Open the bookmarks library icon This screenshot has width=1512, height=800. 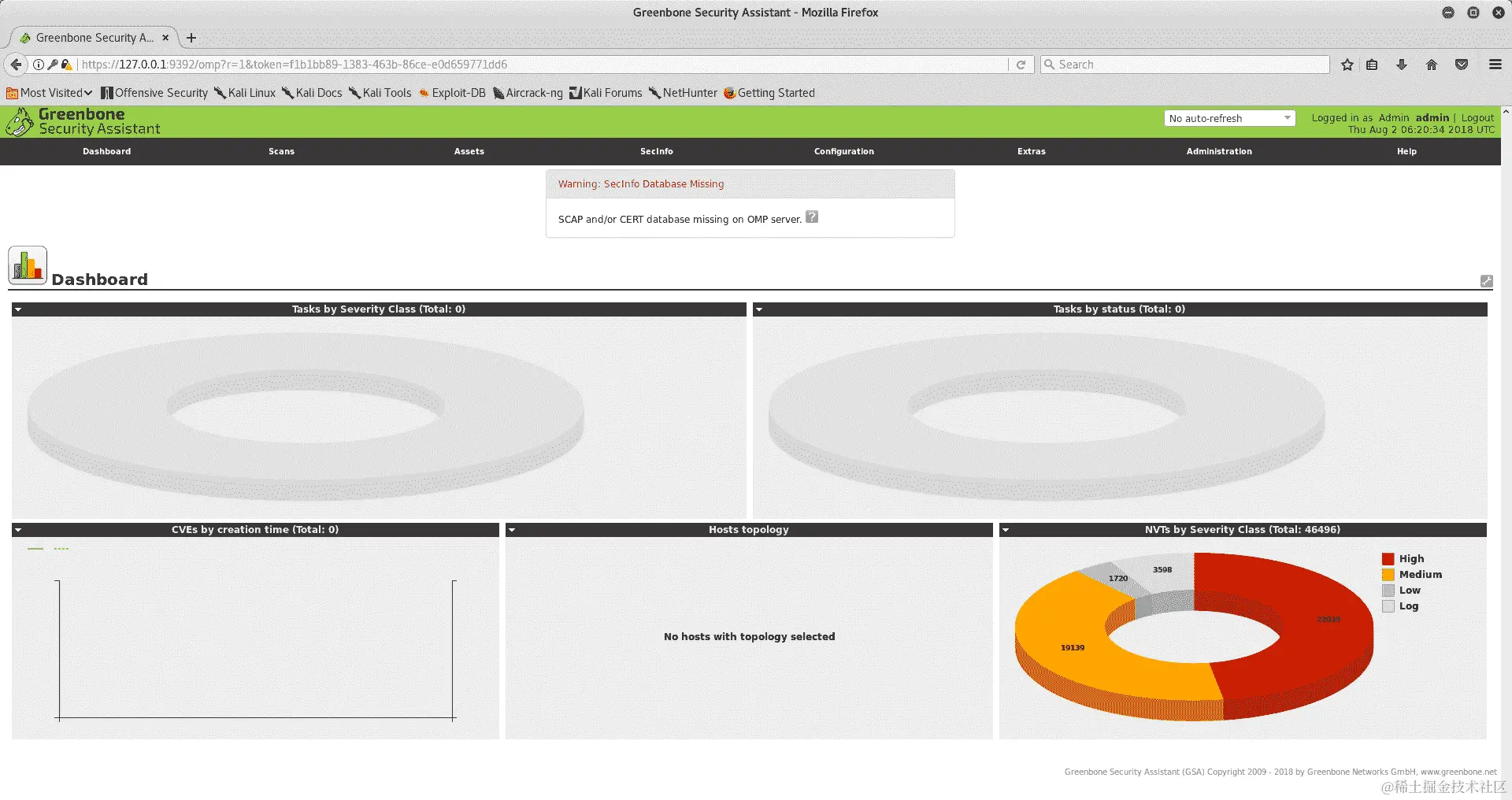(x=1372, y=65)
